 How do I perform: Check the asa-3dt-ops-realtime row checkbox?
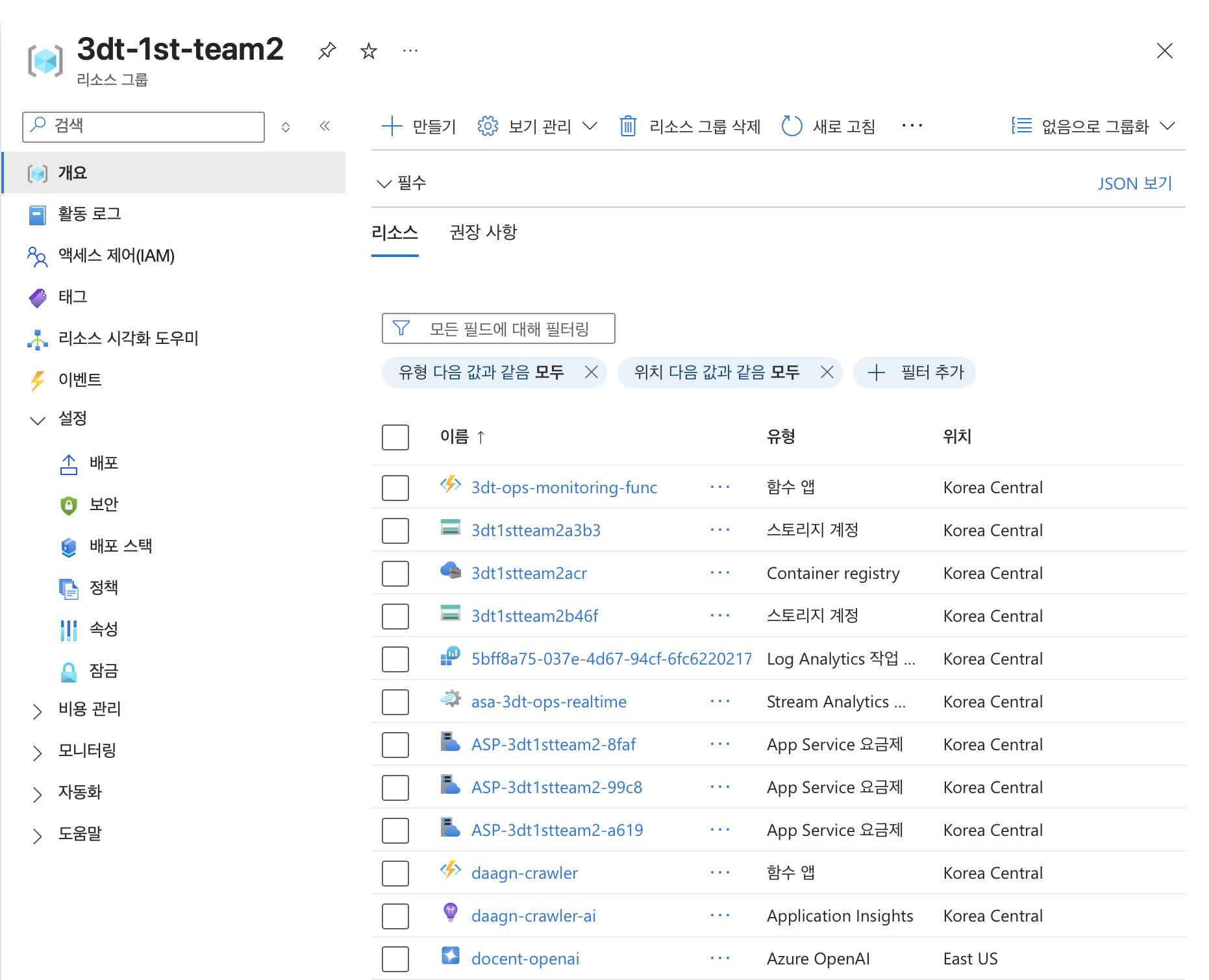click(x=395, y=702)
